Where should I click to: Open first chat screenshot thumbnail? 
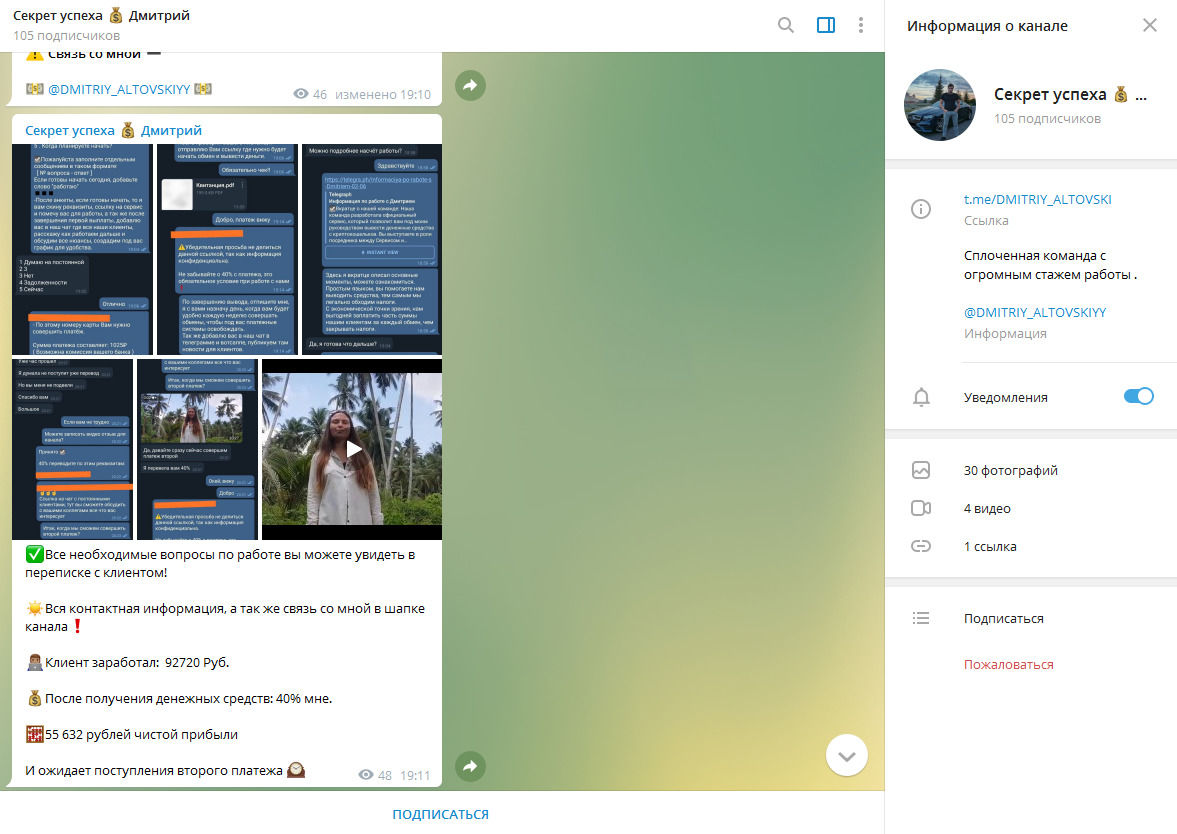pos(83,249)
